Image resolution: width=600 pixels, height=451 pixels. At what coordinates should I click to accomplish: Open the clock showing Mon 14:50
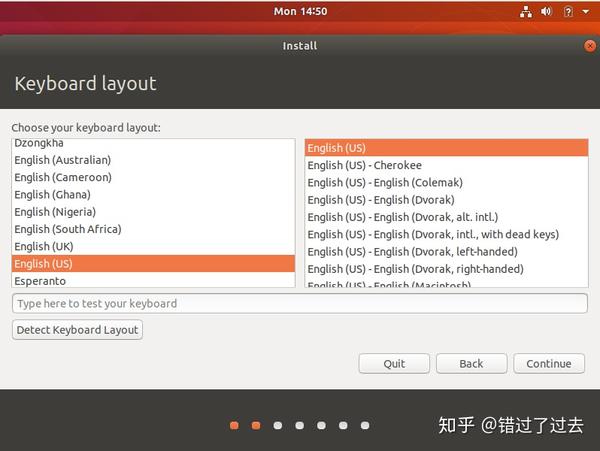pos(300,11)
